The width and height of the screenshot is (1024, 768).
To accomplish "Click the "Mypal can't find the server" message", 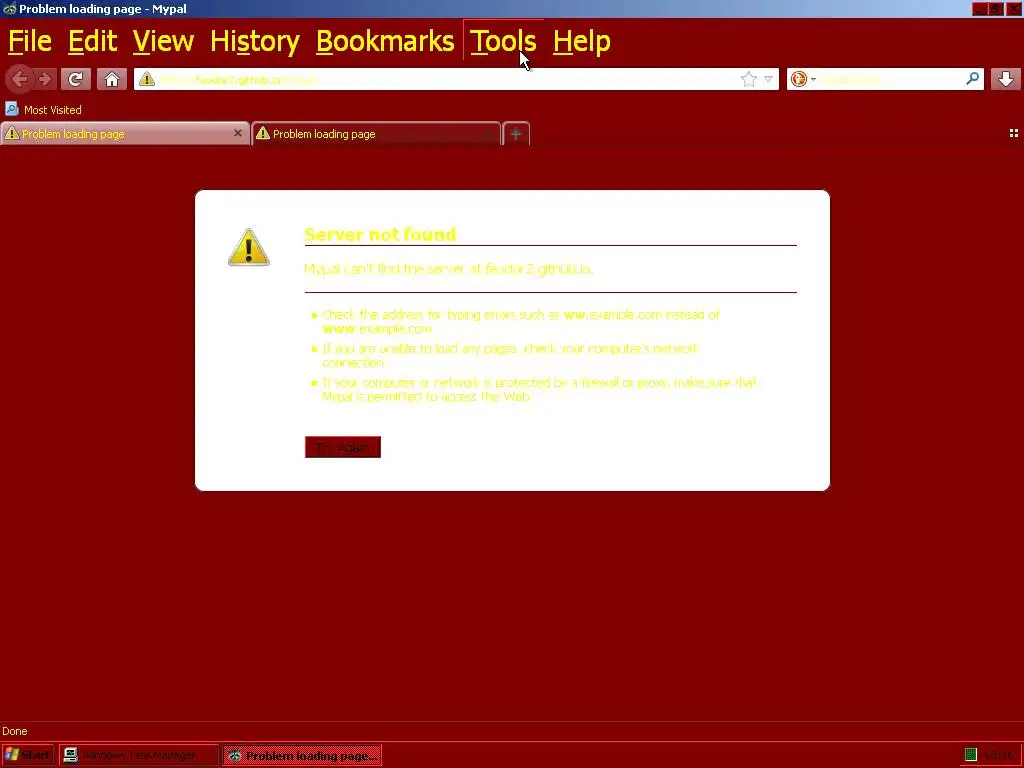I will [x=449, y=268].
